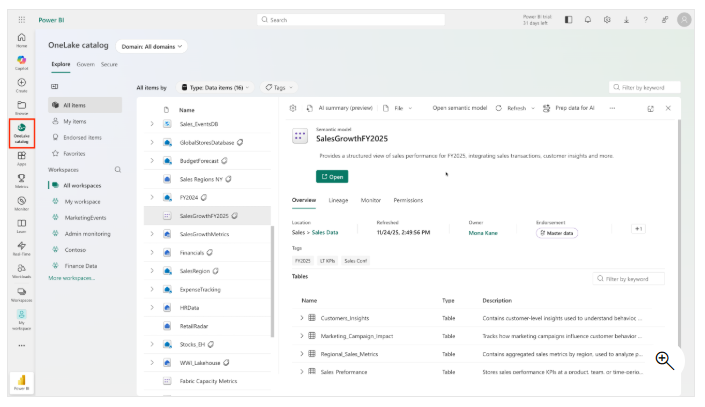Switch to the Secure tab
The width and height of the screenshot is (705, 407).
pos(109,64)
